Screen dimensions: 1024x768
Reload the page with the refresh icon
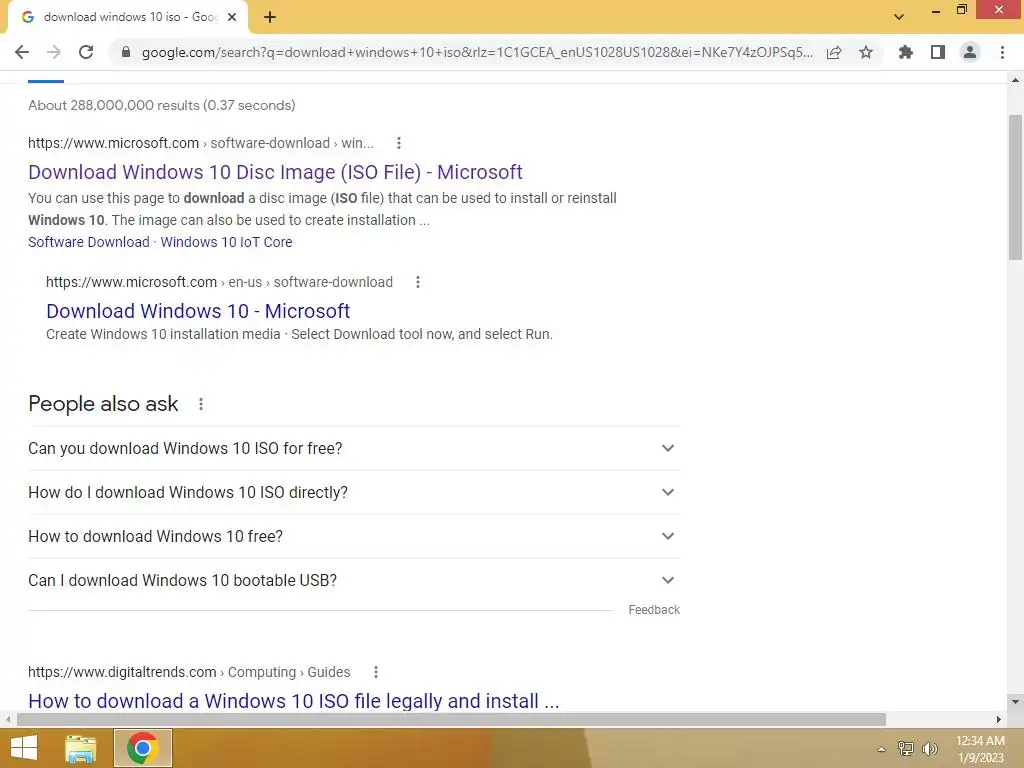[x=86, y=52]
